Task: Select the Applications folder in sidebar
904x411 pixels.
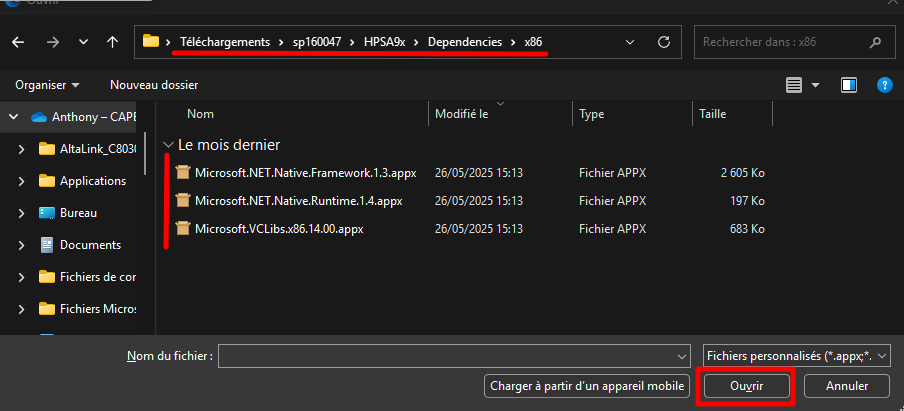Action: coord(82,181)
